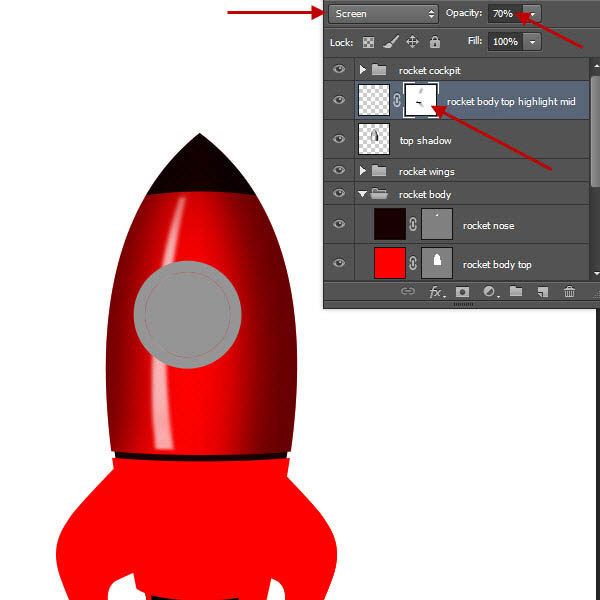The image size is (600, 600).
Task: Click the new group folder icon
Action: pos(516,292)
